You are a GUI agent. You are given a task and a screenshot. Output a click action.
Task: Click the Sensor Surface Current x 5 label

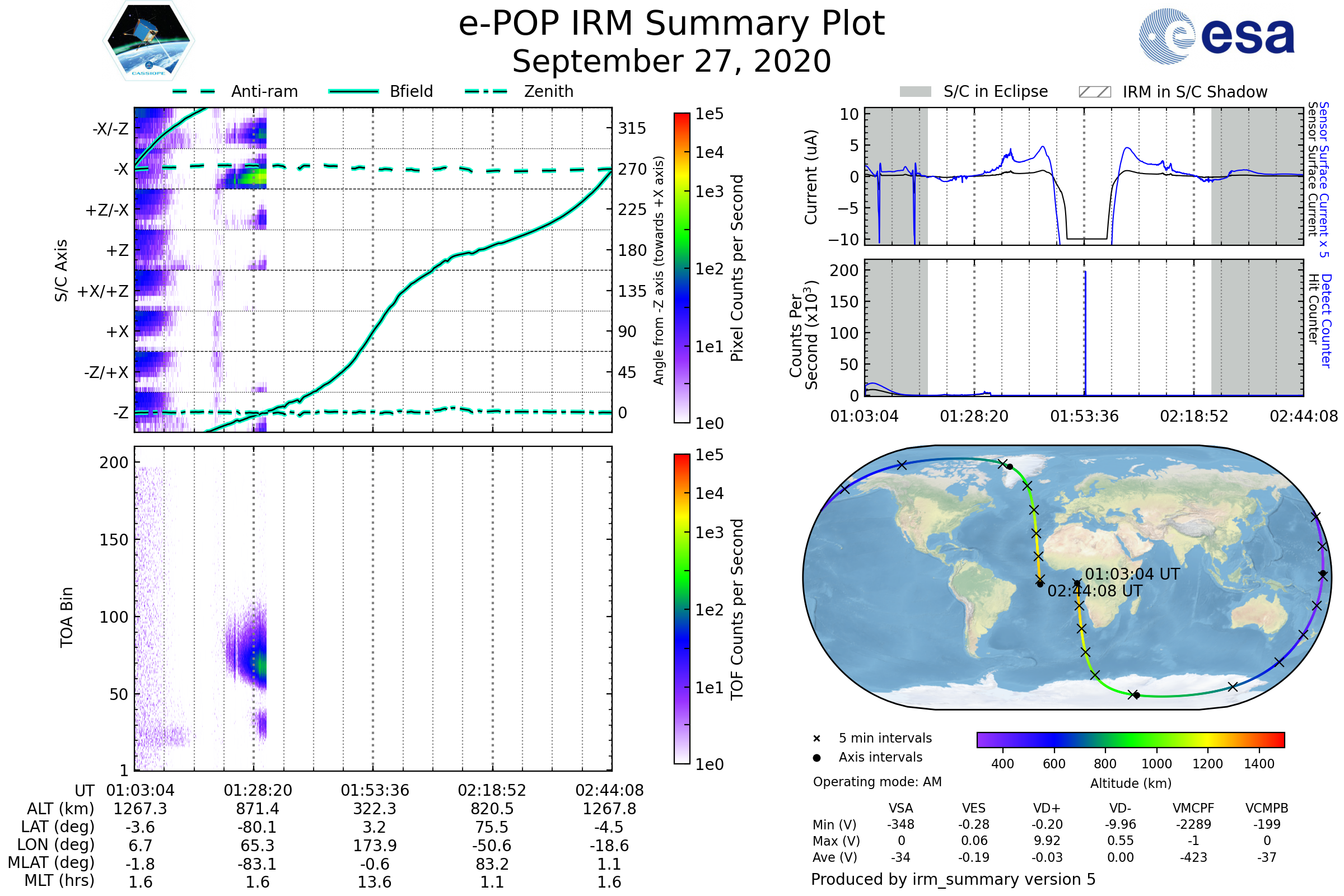1324,179
